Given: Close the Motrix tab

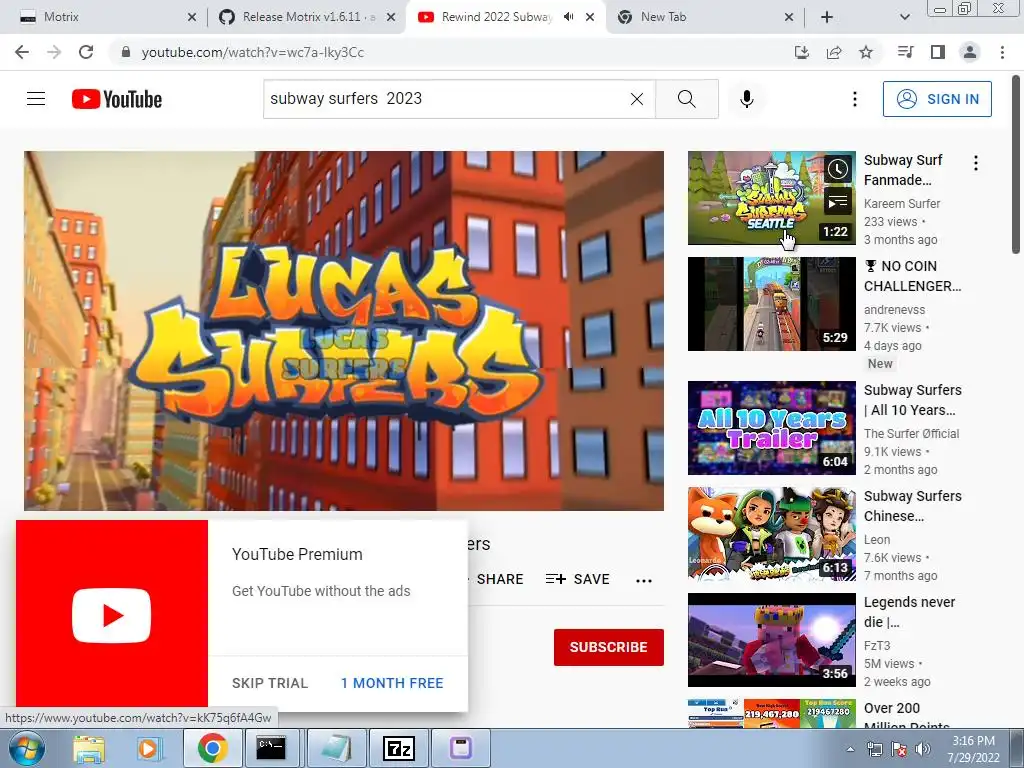Looking at the screenshot, I should (x=191, y=17).
